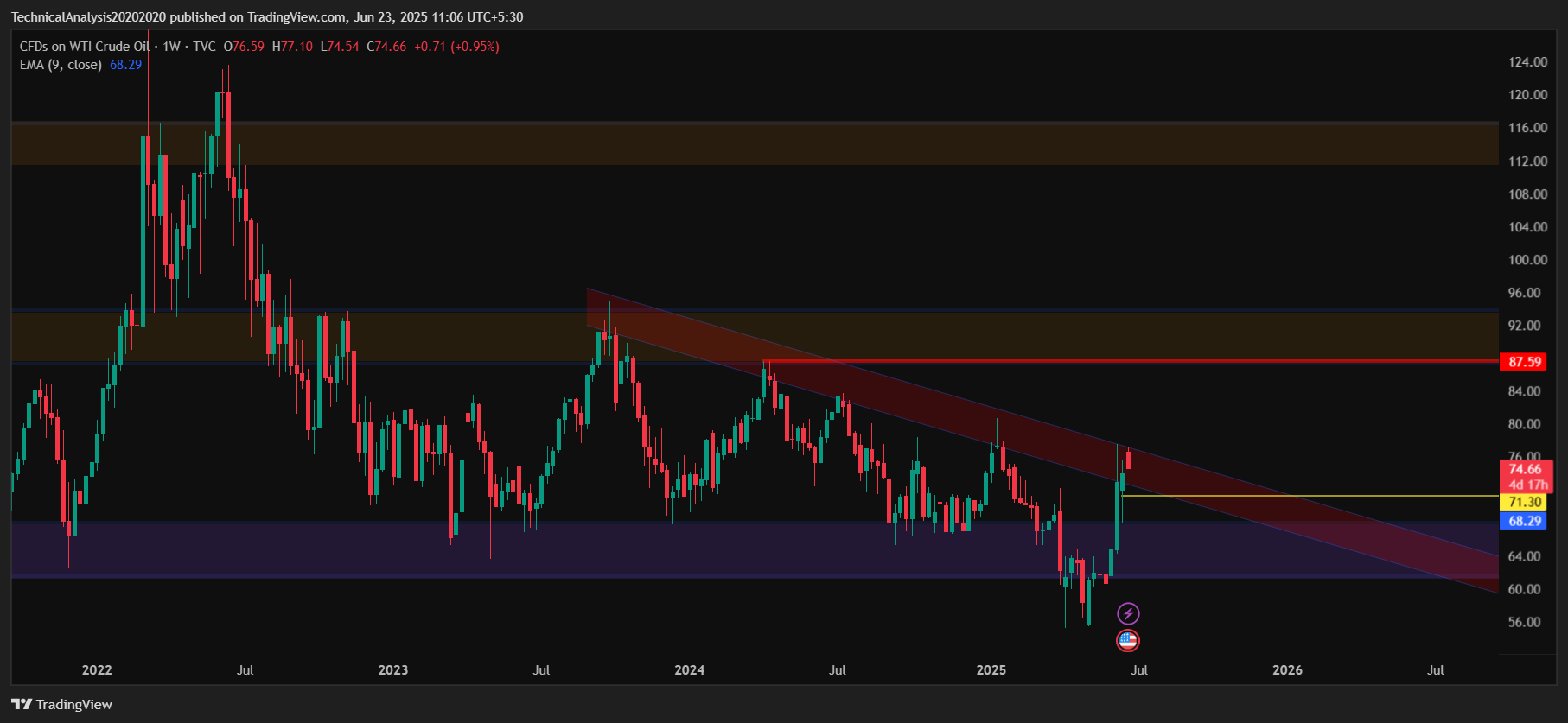Click the change value +0.71 (+0.95%)

point(456,47)
